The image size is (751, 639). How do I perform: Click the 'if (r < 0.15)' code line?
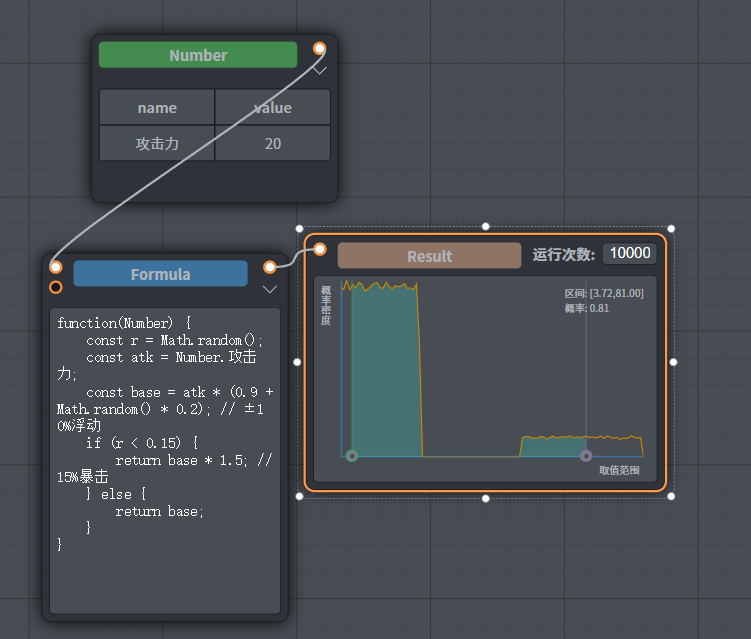tap(142, 443)
